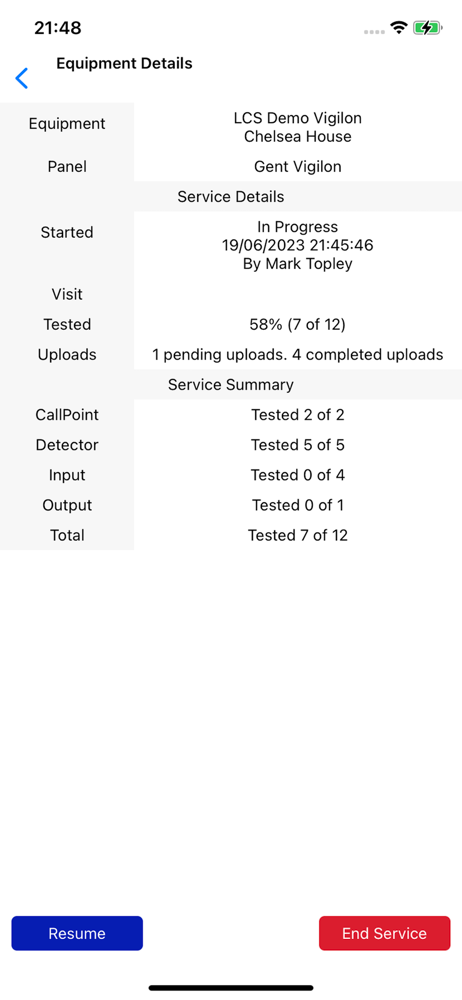
Task: Click the Resume button
Action: (x=77, y=934)
